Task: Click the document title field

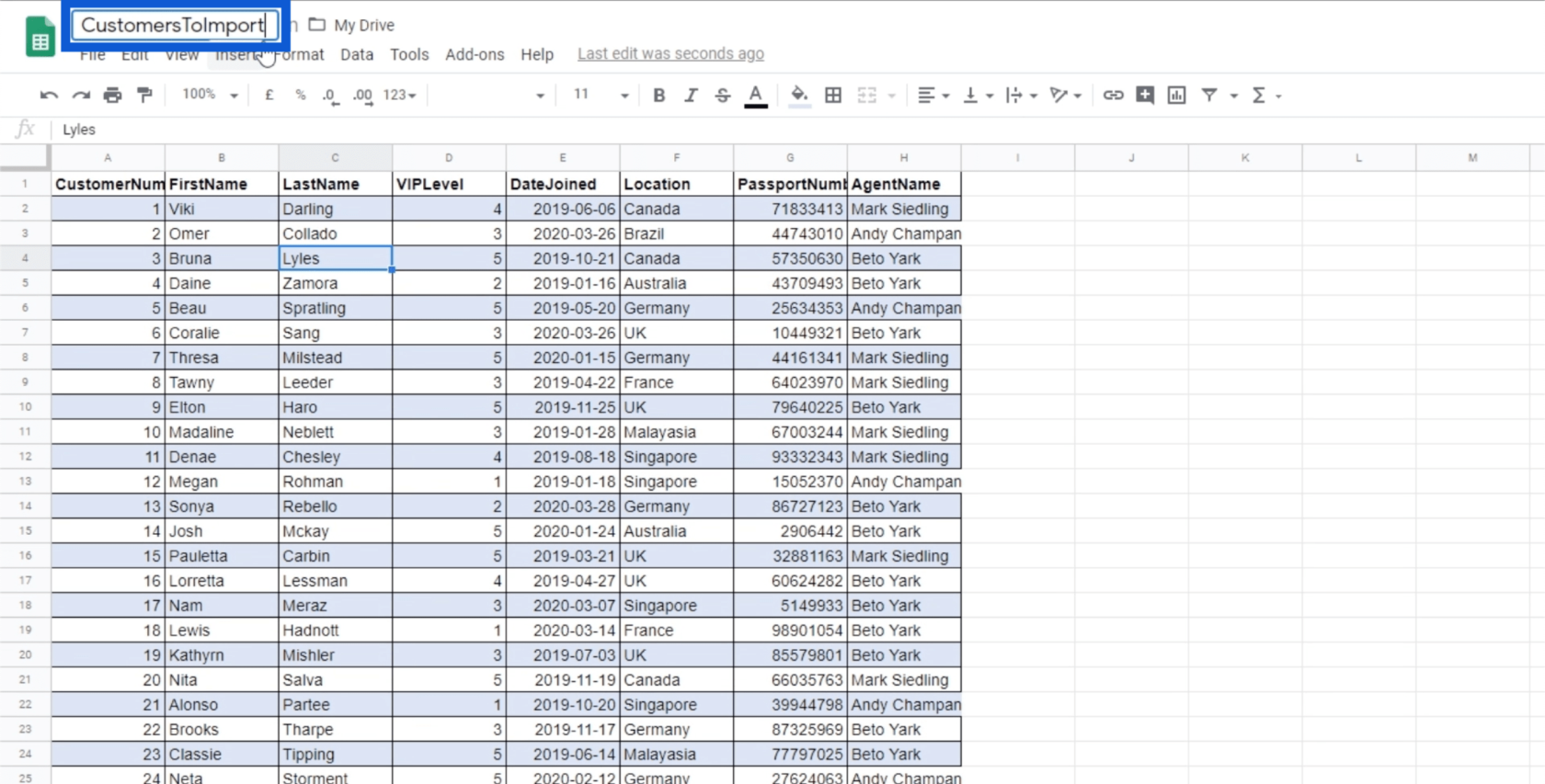Action: [x=175, y=25]
